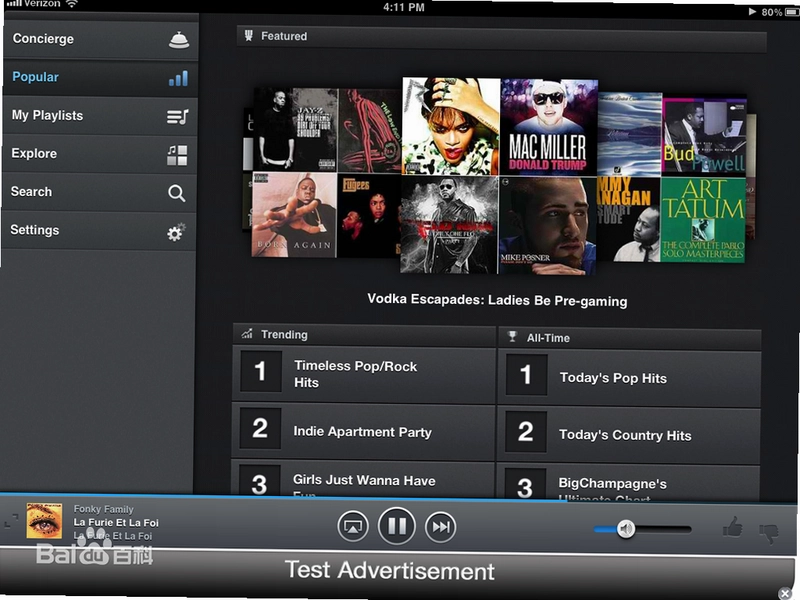Screen dimensions: 800x600
Task: Click the Popular bar-chart icon
Action: 178,78
